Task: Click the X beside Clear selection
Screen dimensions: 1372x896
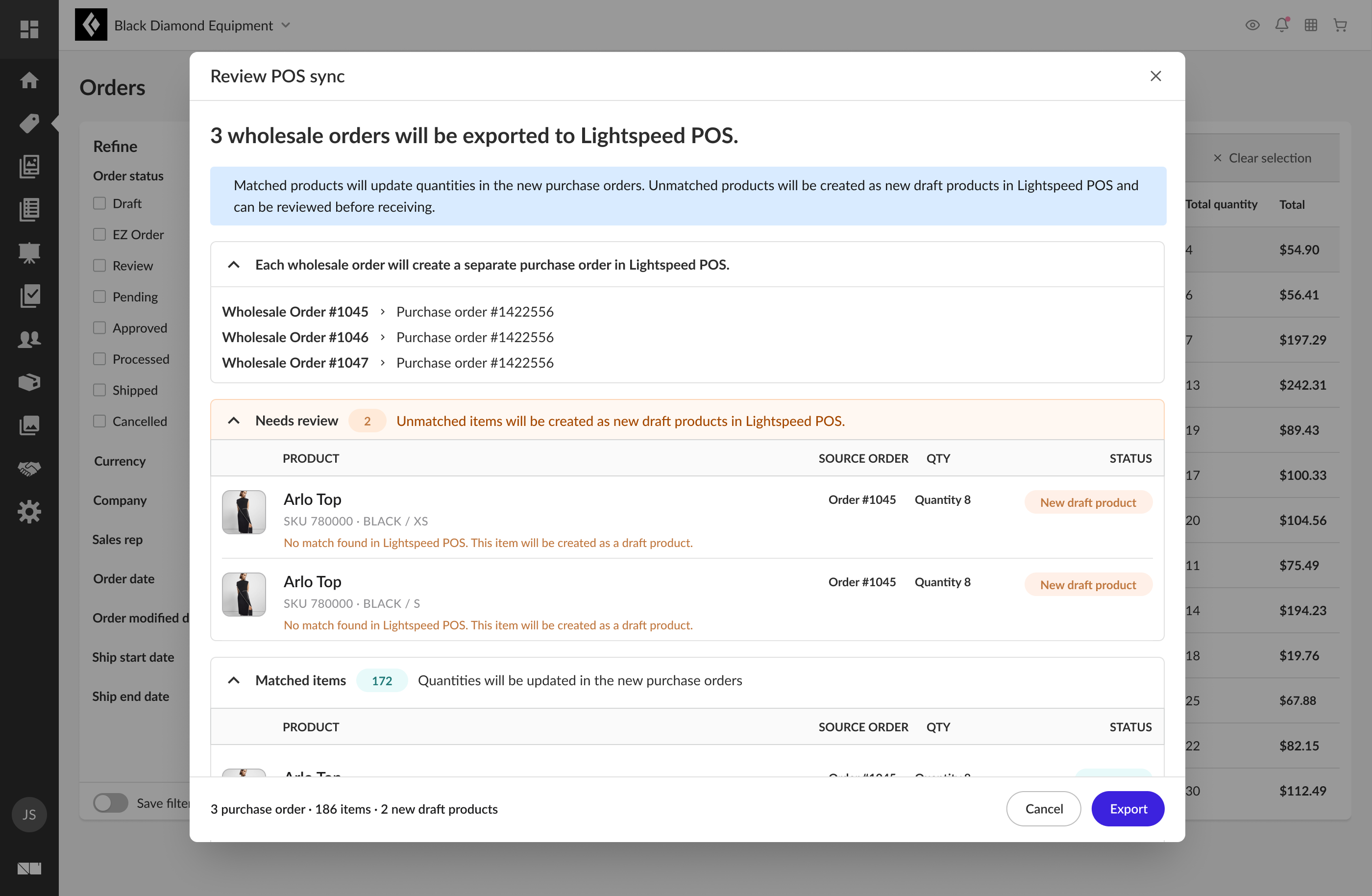Action: 1218,158
